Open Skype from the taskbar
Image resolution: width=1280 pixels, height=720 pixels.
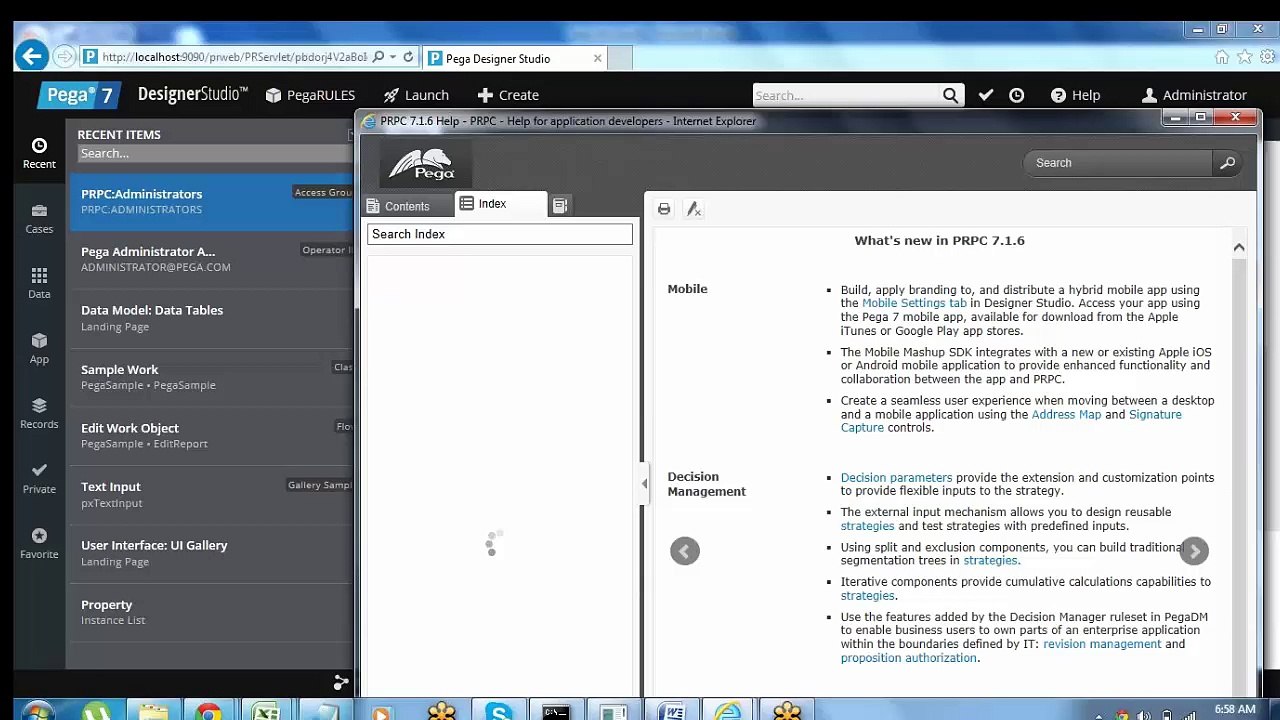(499, 711)
